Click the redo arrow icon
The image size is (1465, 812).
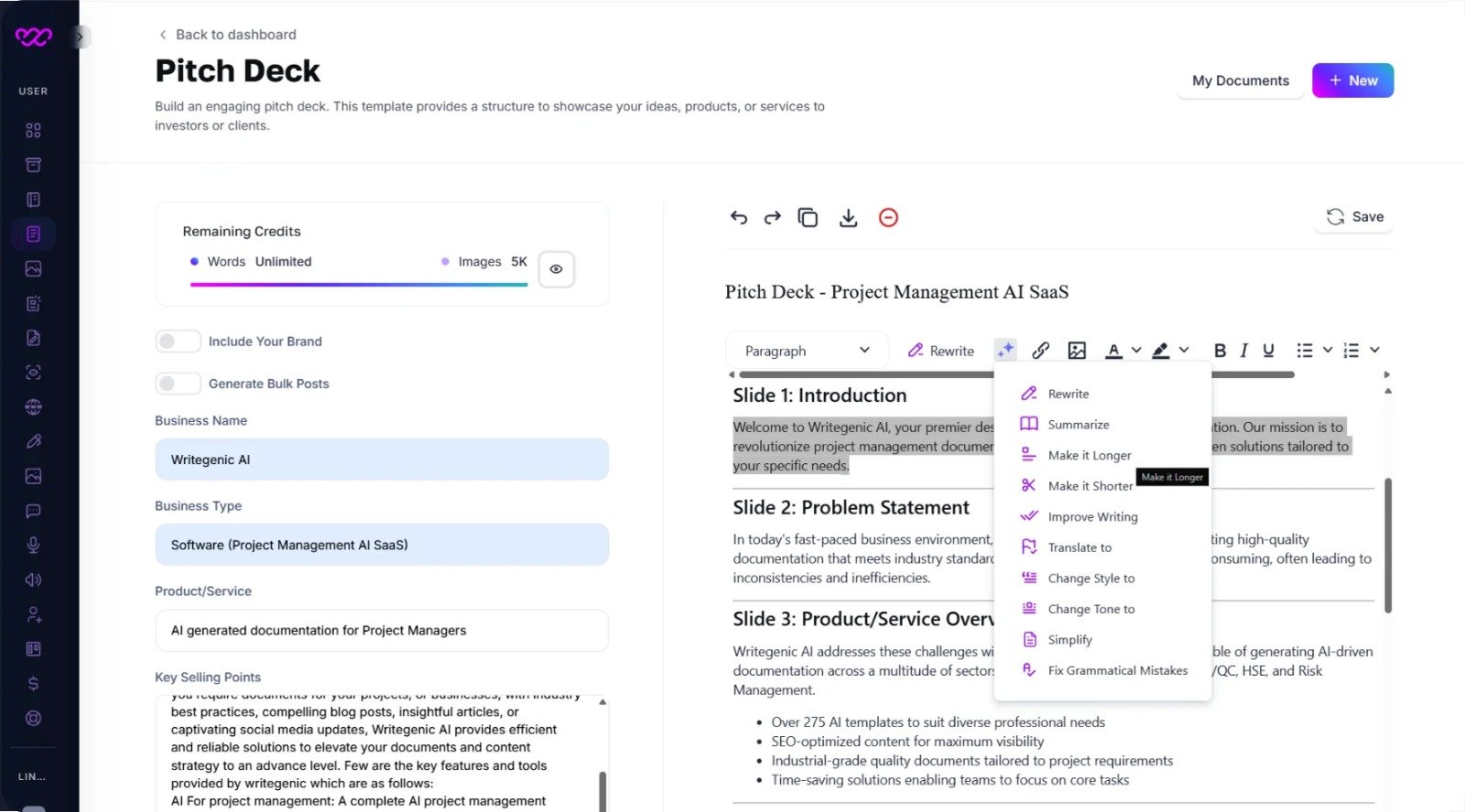coord(773,218)
